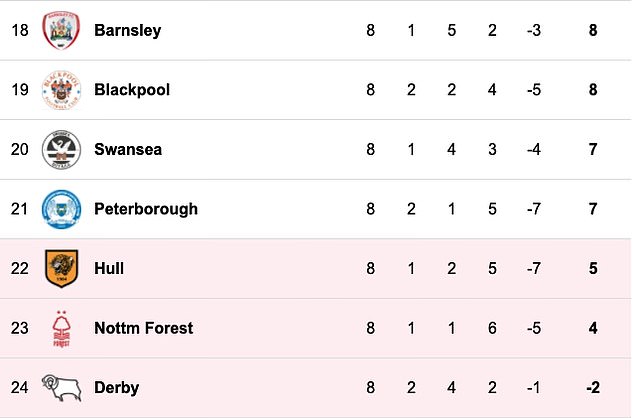Screen dimensions: 634x418
Task: Click the Nottm Forest tree logo
Action: (x=61, y=329)
